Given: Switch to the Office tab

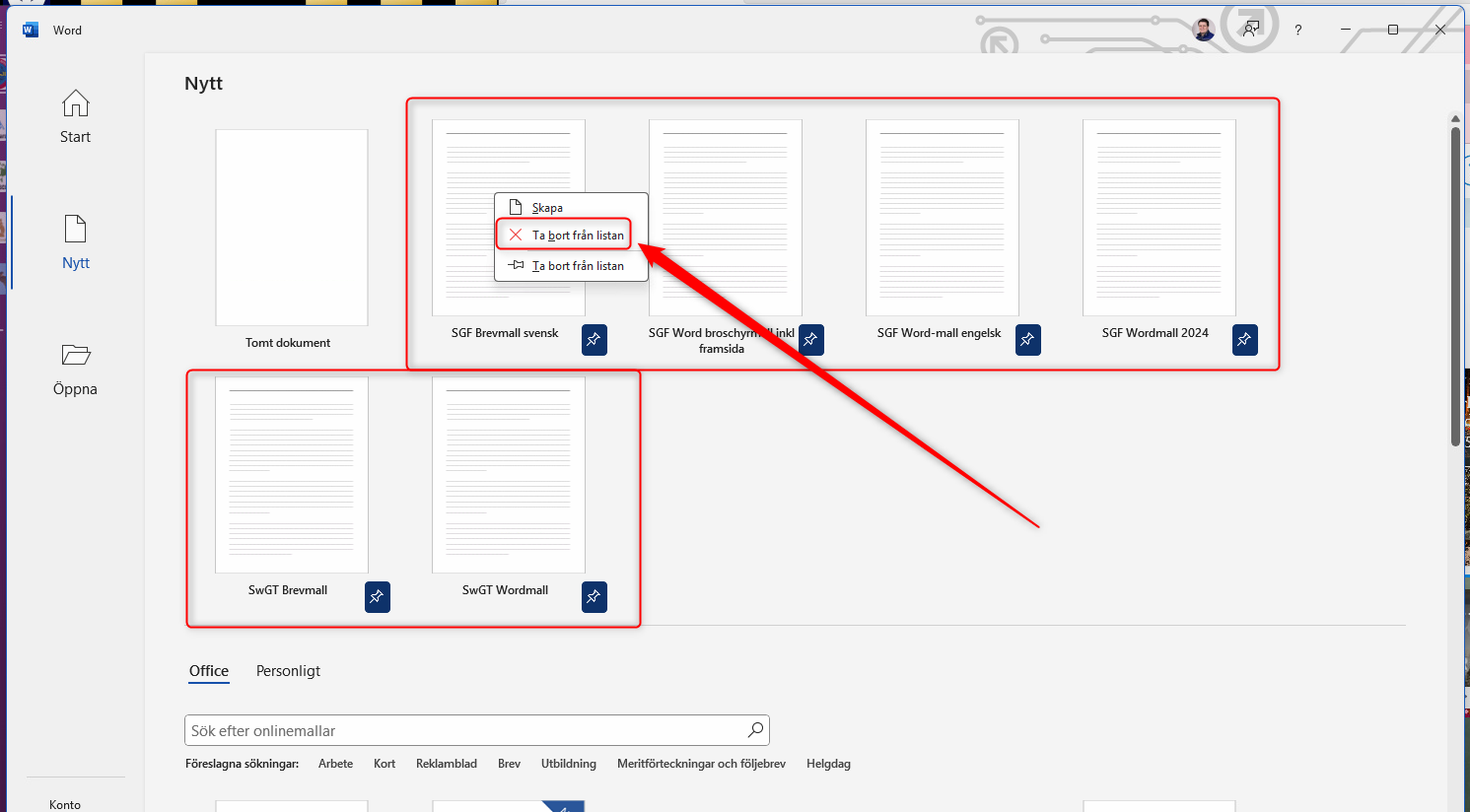Looking at the screenshot, I should pos(209,671).
